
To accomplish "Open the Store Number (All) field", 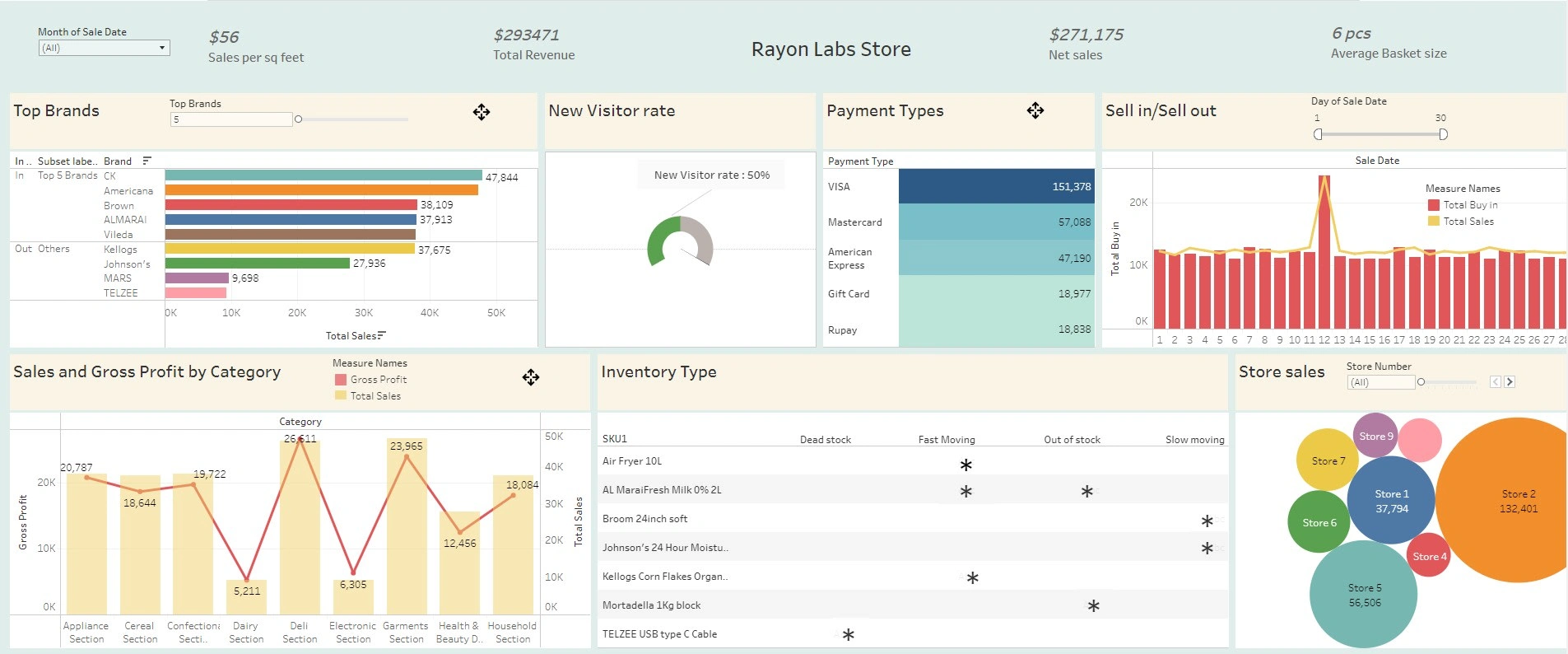I will coord(1381,382).
